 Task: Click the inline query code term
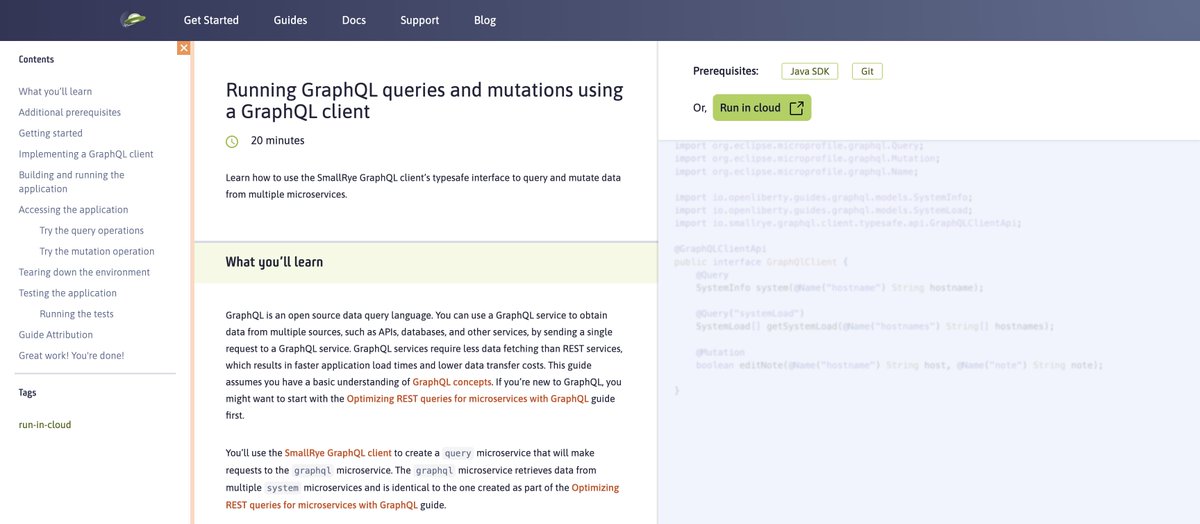pos(457,453)
